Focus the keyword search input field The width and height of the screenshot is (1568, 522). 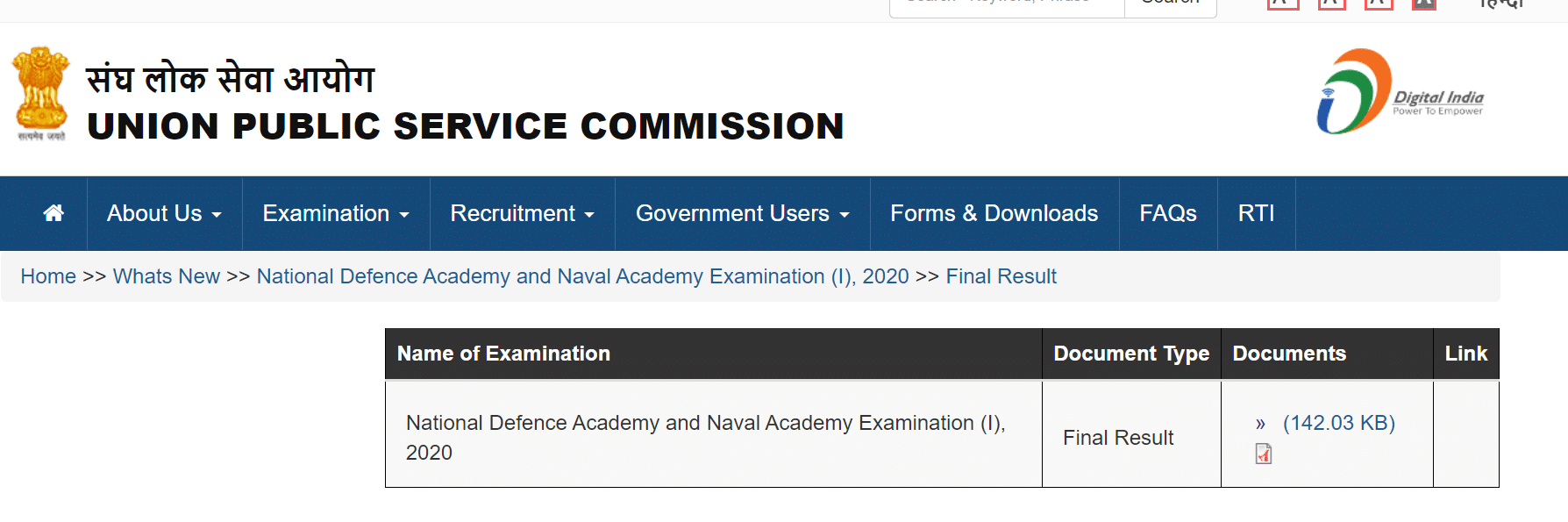(1007, 5)
